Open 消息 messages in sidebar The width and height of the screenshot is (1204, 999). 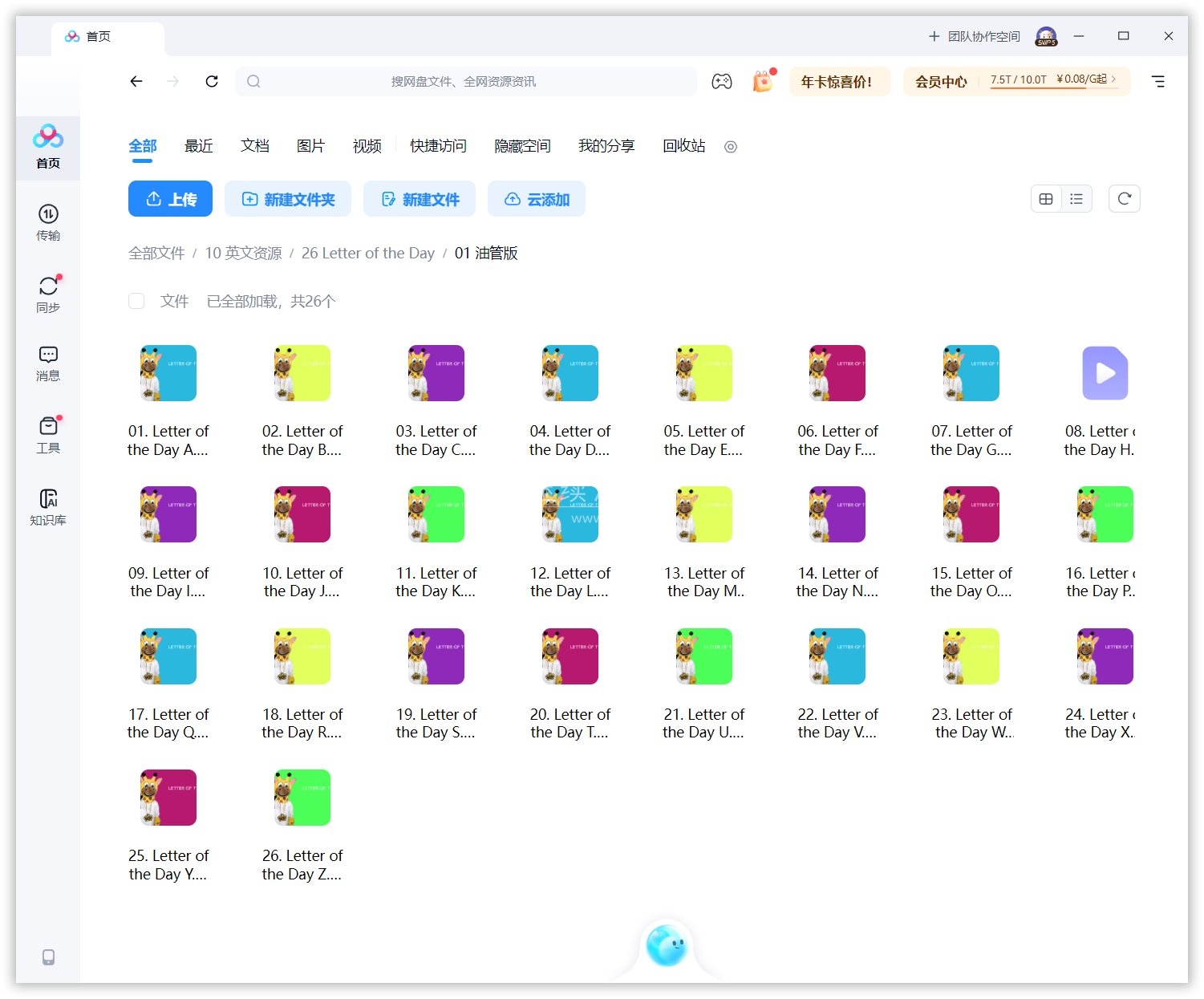[x=48, y=363]
